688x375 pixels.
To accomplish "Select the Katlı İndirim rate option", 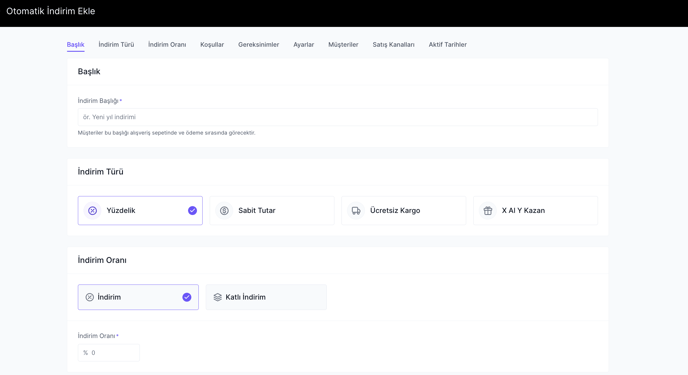I will (x=266, y=297).
